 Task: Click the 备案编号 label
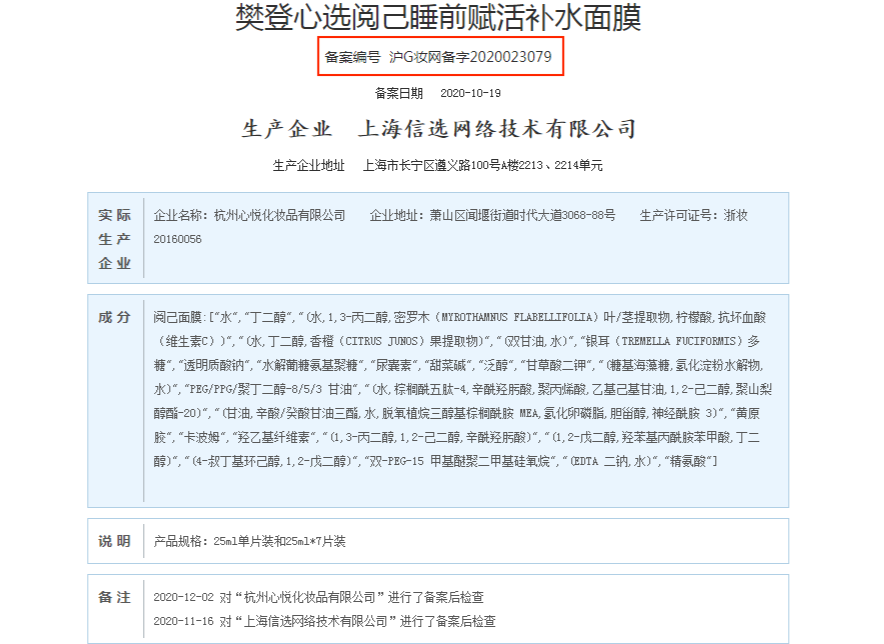pos(352,57)
